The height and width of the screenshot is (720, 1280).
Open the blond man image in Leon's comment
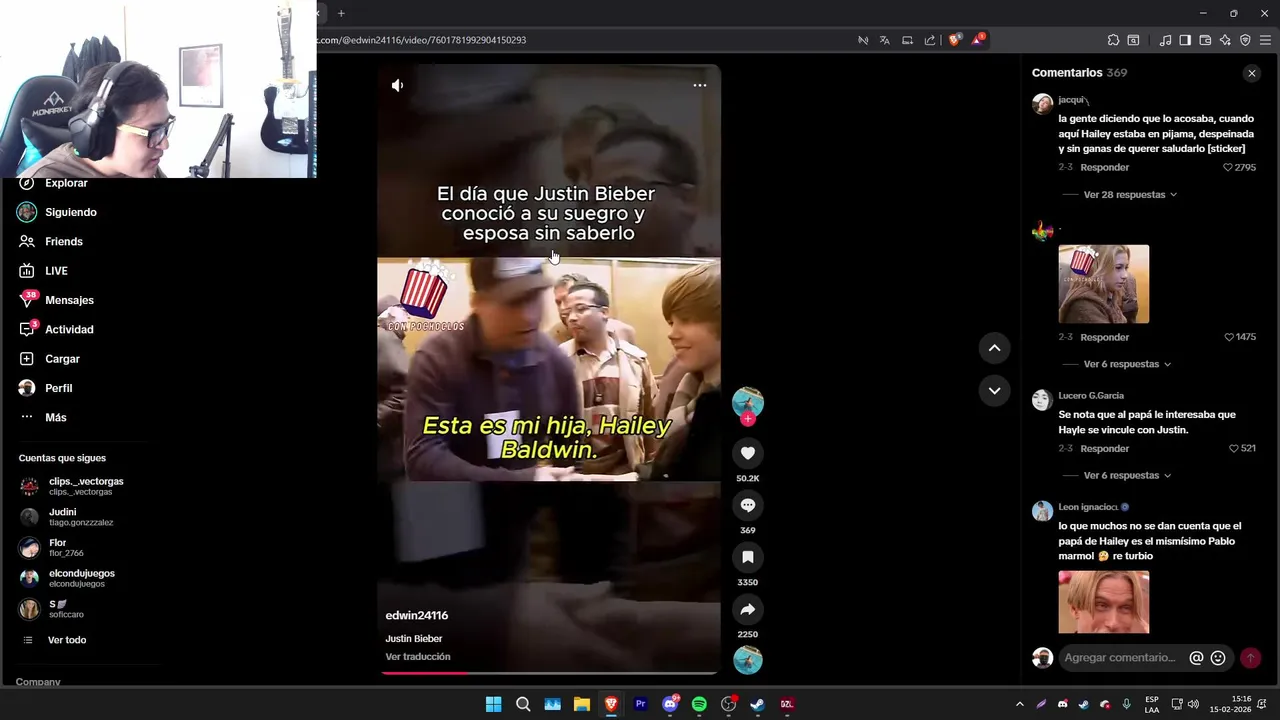click(x=1104, y=602)
